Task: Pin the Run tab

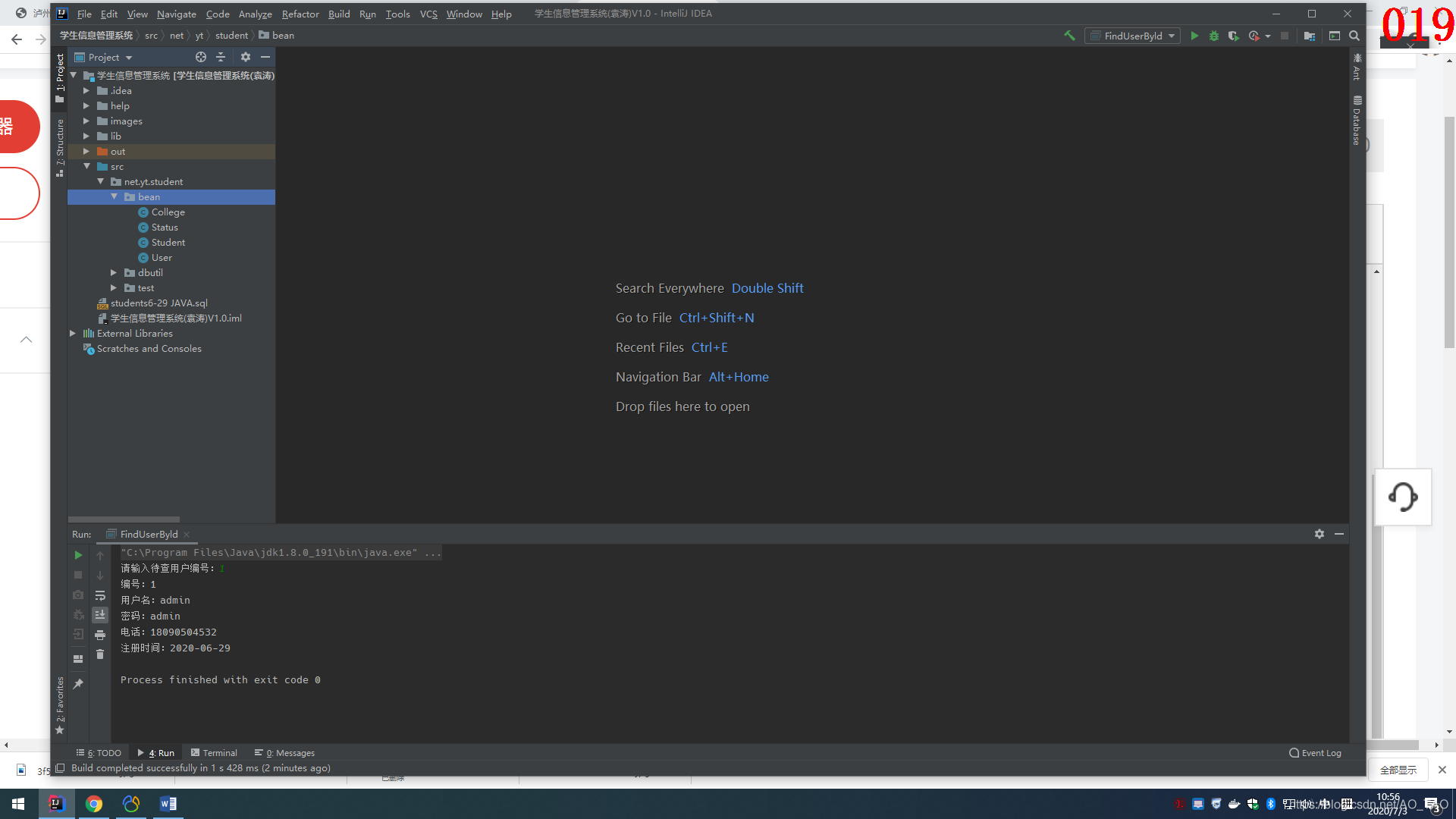Action: 78,684
